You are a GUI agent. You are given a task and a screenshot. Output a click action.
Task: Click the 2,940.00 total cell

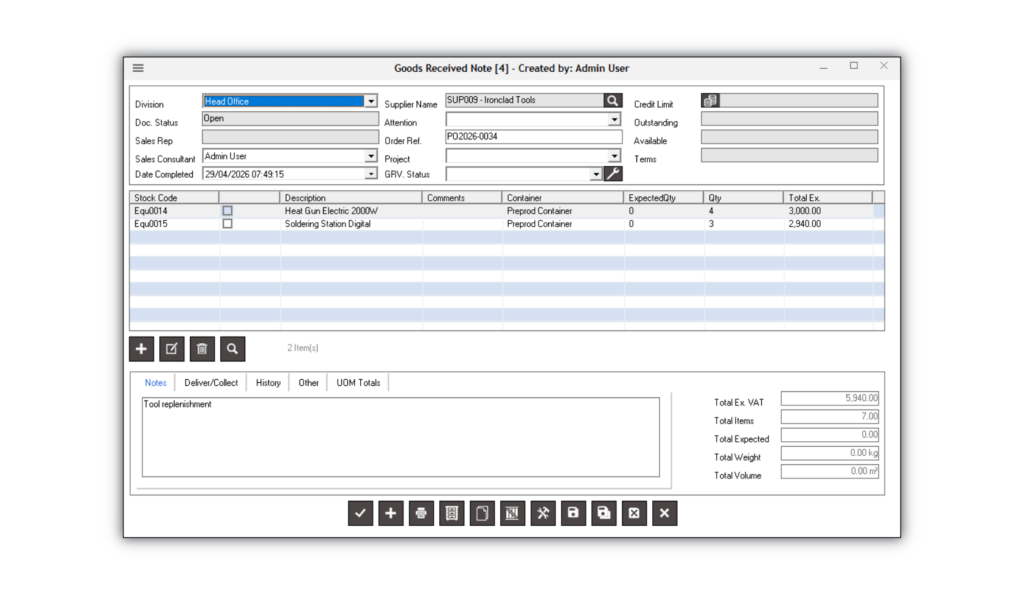coord(828,223)
